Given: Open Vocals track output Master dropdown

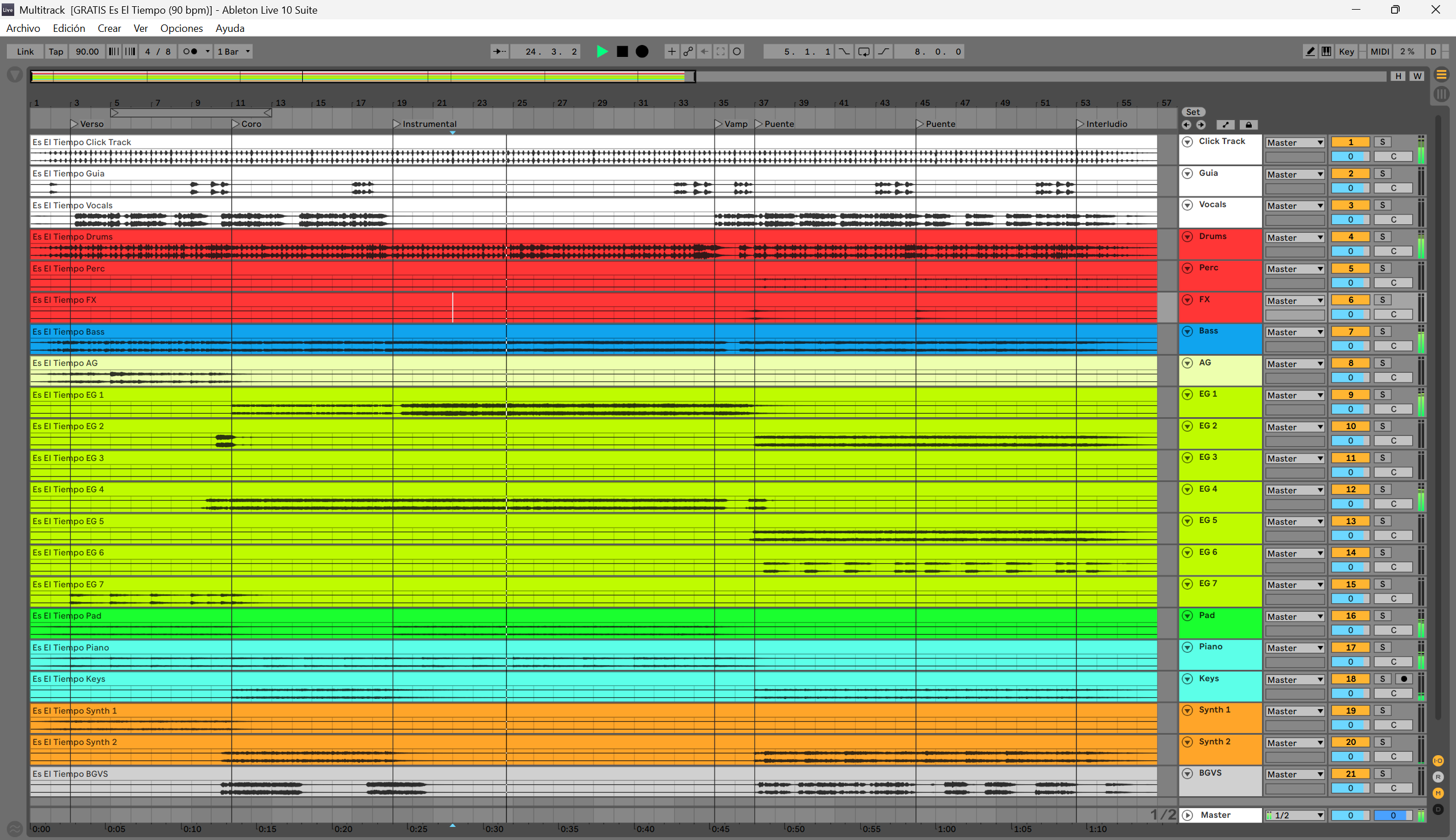Looking at the screenshot, I should 1294,206.
